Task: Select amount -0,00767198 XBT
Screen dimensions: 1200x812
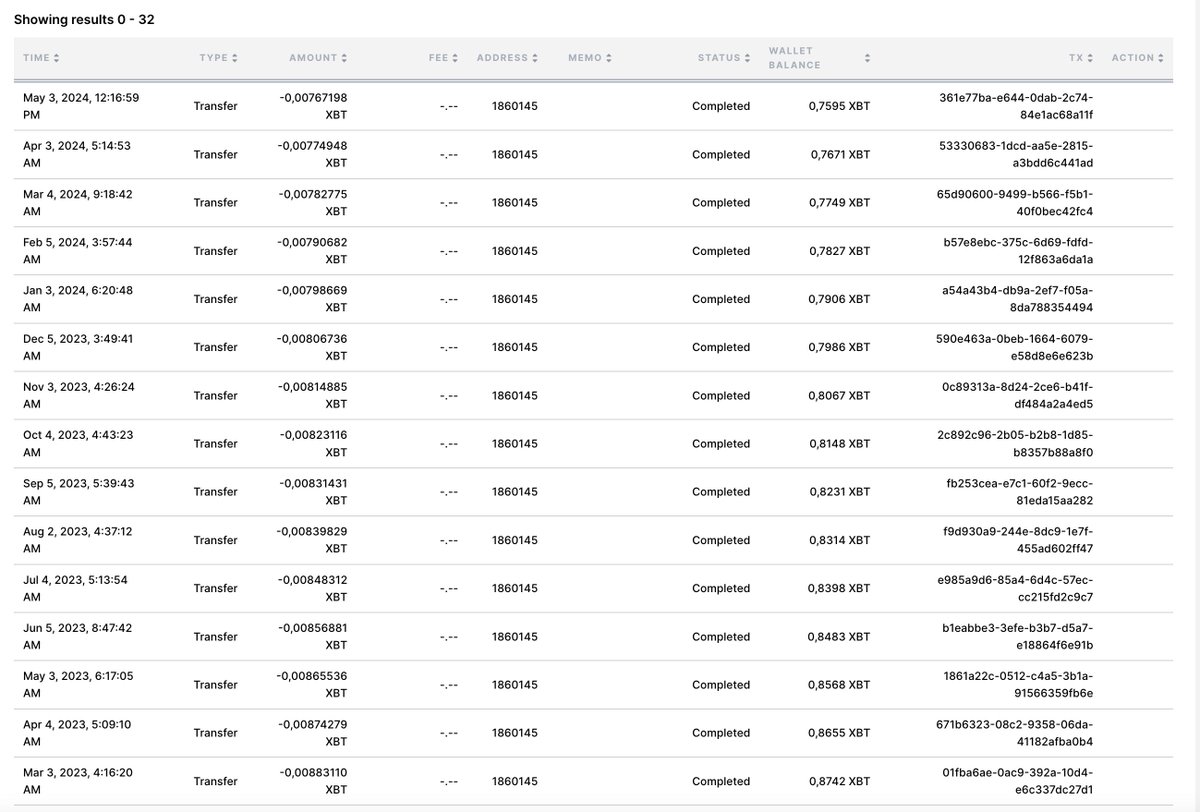Action: 313,106
